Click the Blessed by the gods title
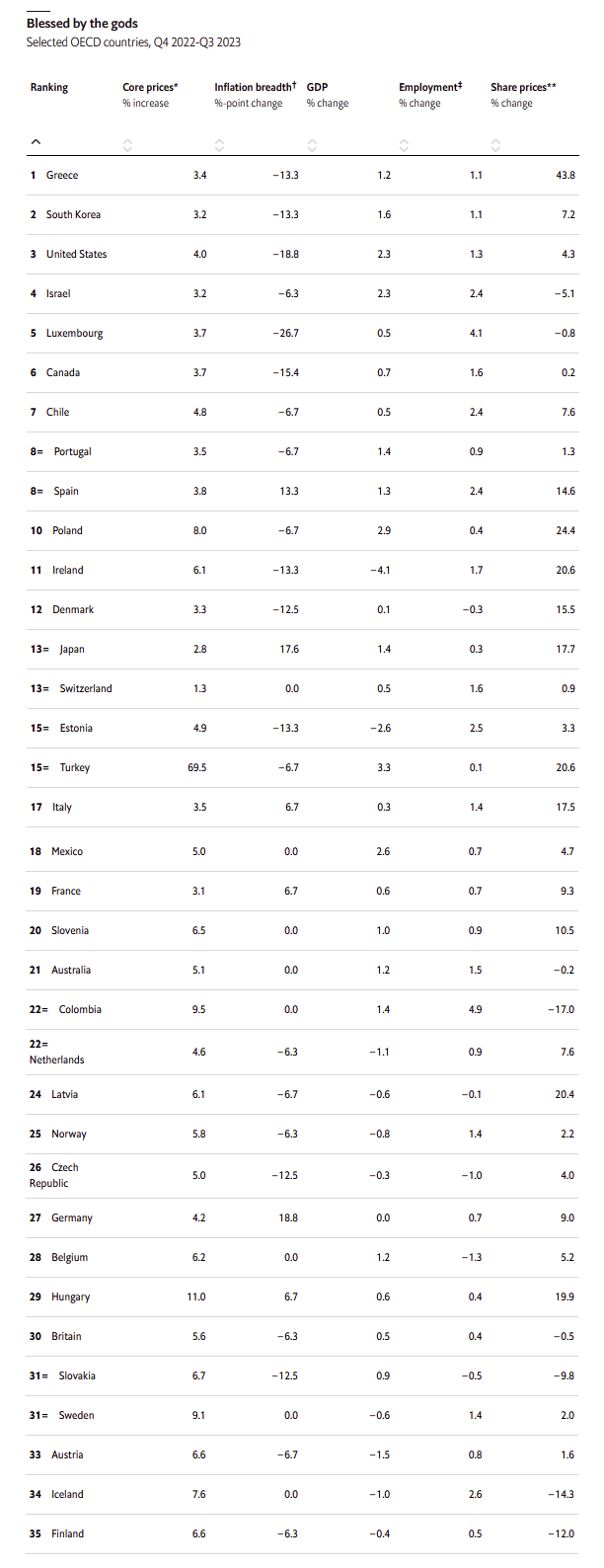Screen dimensions: 604x1568 tap(82, 23)
